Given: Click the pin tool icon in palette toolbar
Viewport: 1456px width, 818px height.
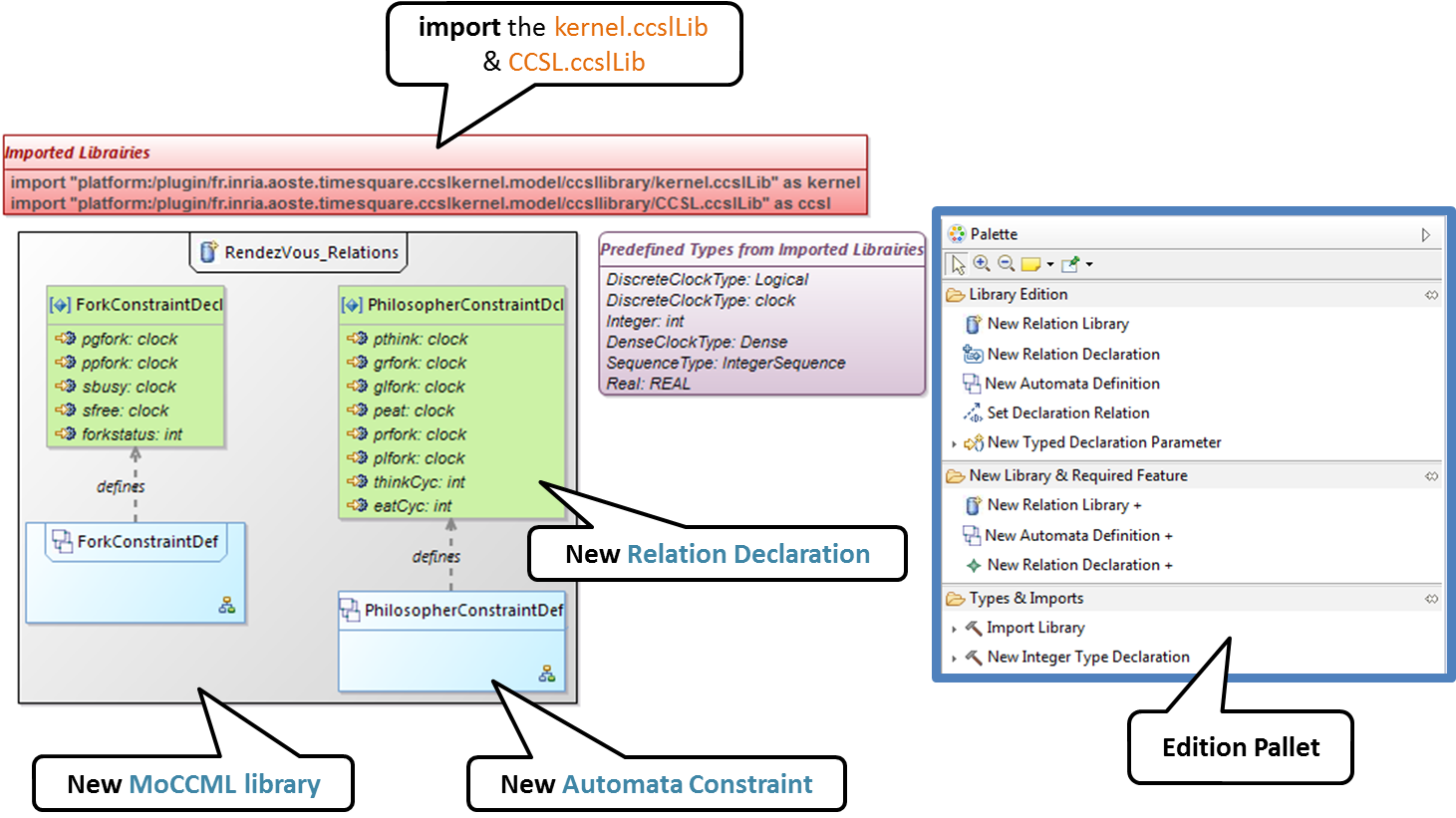Looking at the screenshot, I should pos(1070,264).
